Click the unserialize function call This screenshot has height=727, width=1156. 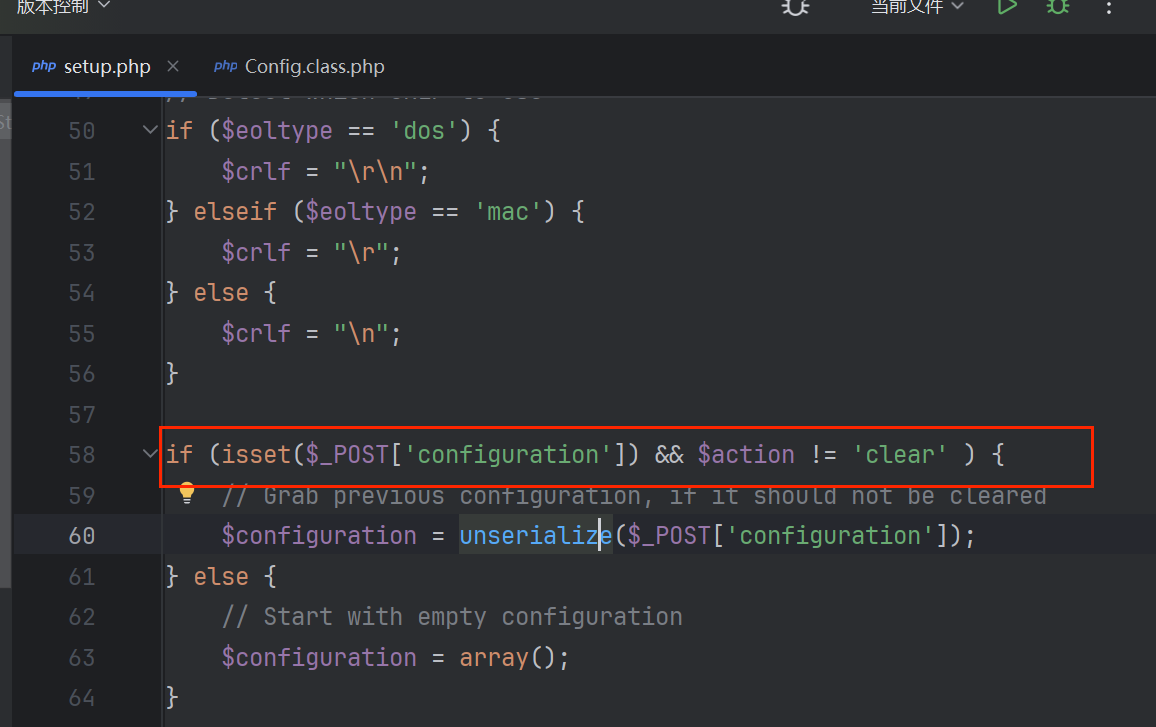tap(535, 536)
